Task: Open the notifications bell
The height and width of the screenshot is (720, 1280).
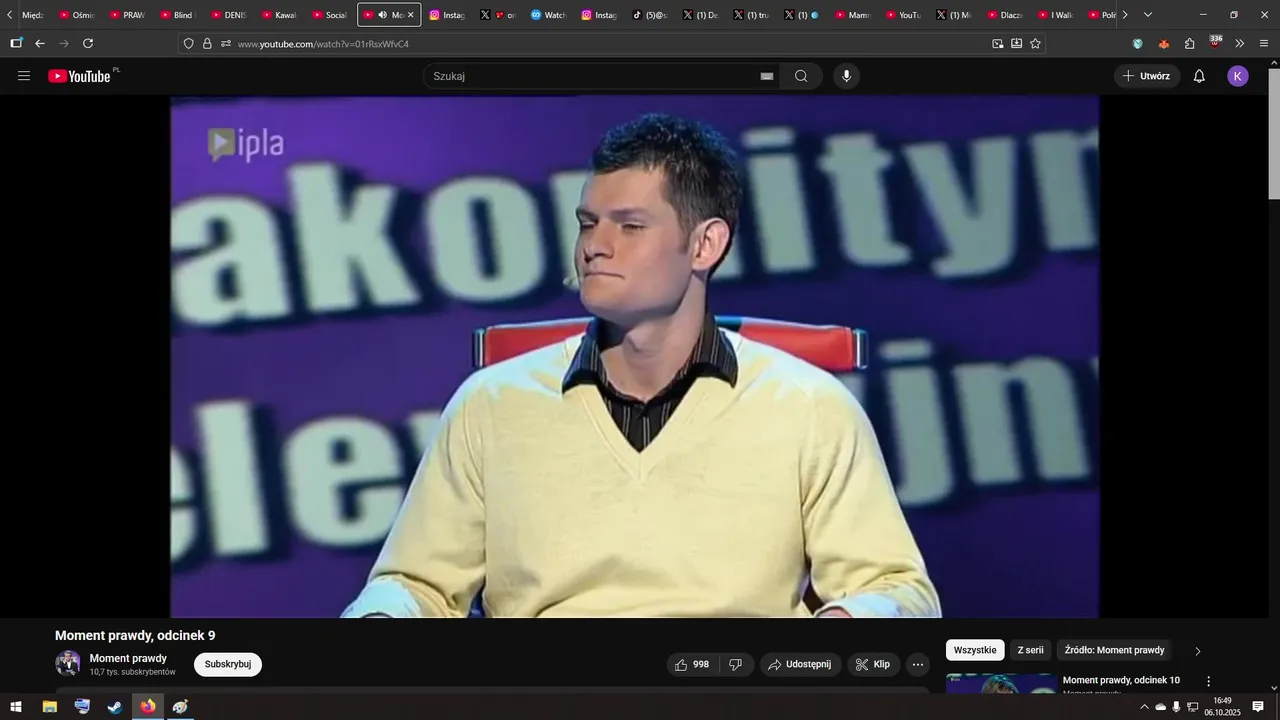Action: (x=1199, y=76)
